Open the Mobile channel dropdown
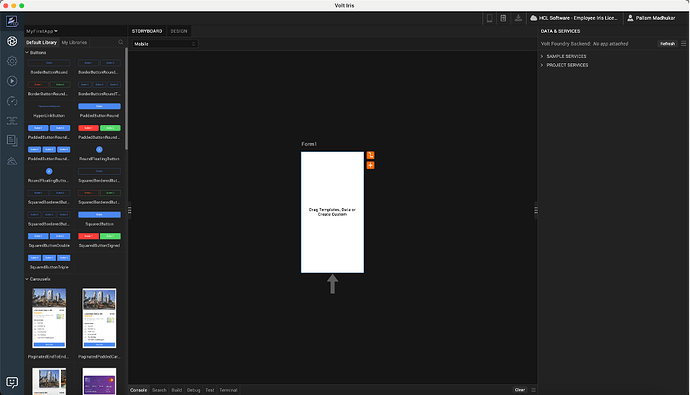Screen dimensions: 690x395 click(x=165, y=44)
